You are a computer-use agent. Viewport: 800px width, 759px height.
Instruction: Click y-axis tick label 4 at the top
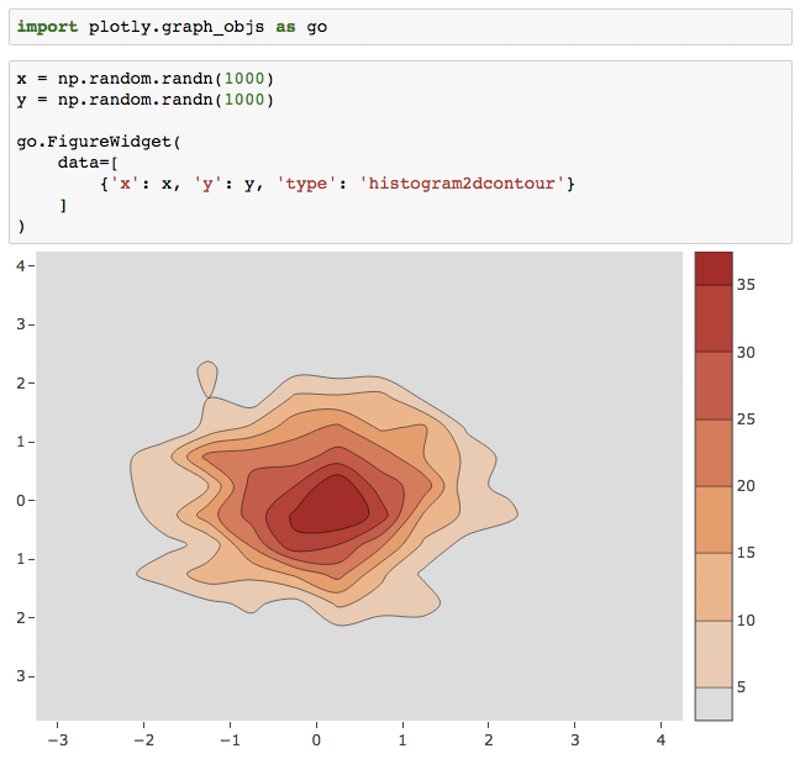[x=21, y=266]
